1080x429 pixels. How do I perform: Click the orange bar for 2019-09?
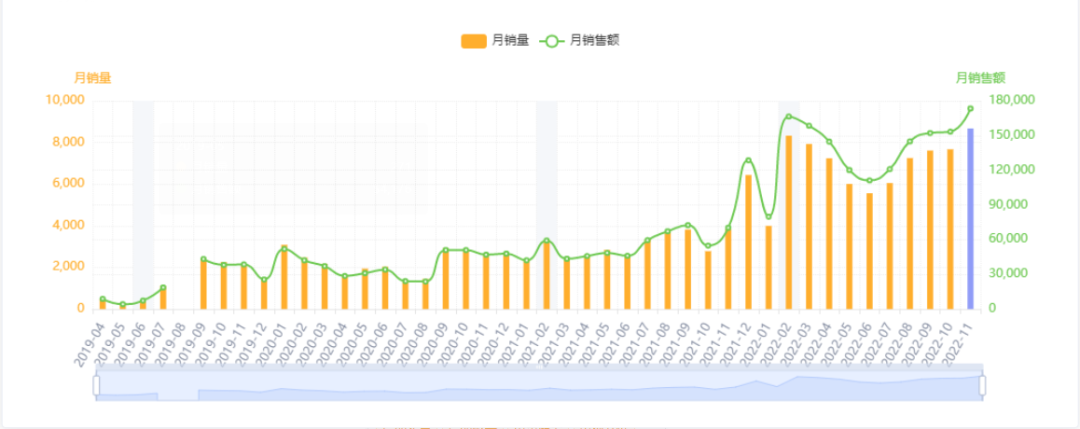click(203, 284)
